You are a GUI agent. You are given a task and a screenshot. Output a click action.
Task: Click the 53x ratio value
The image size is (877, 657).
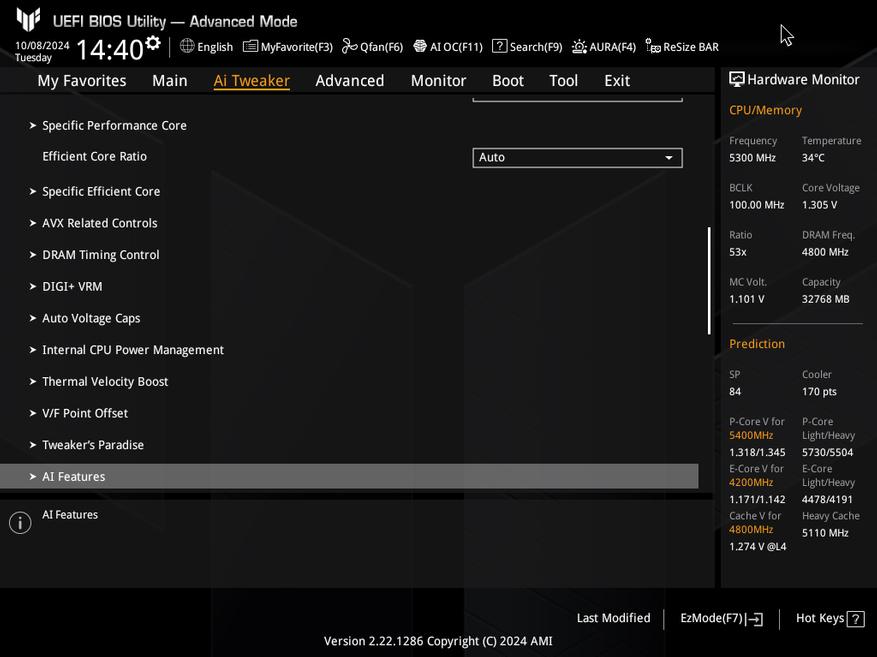pos(738,252)
